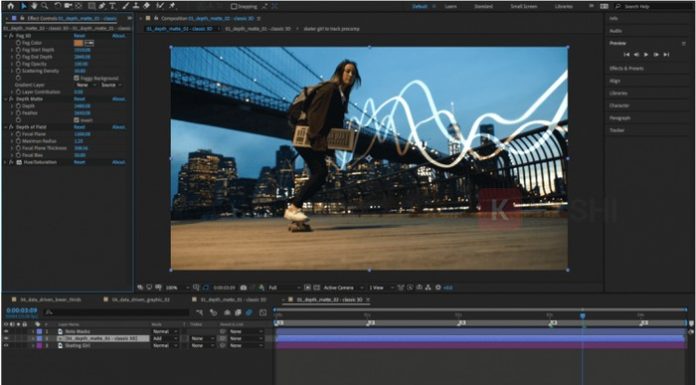This screenshot has height=385, width=696.
Task: Toggle the Fog Color stopwatch
Action: [18, 43]
